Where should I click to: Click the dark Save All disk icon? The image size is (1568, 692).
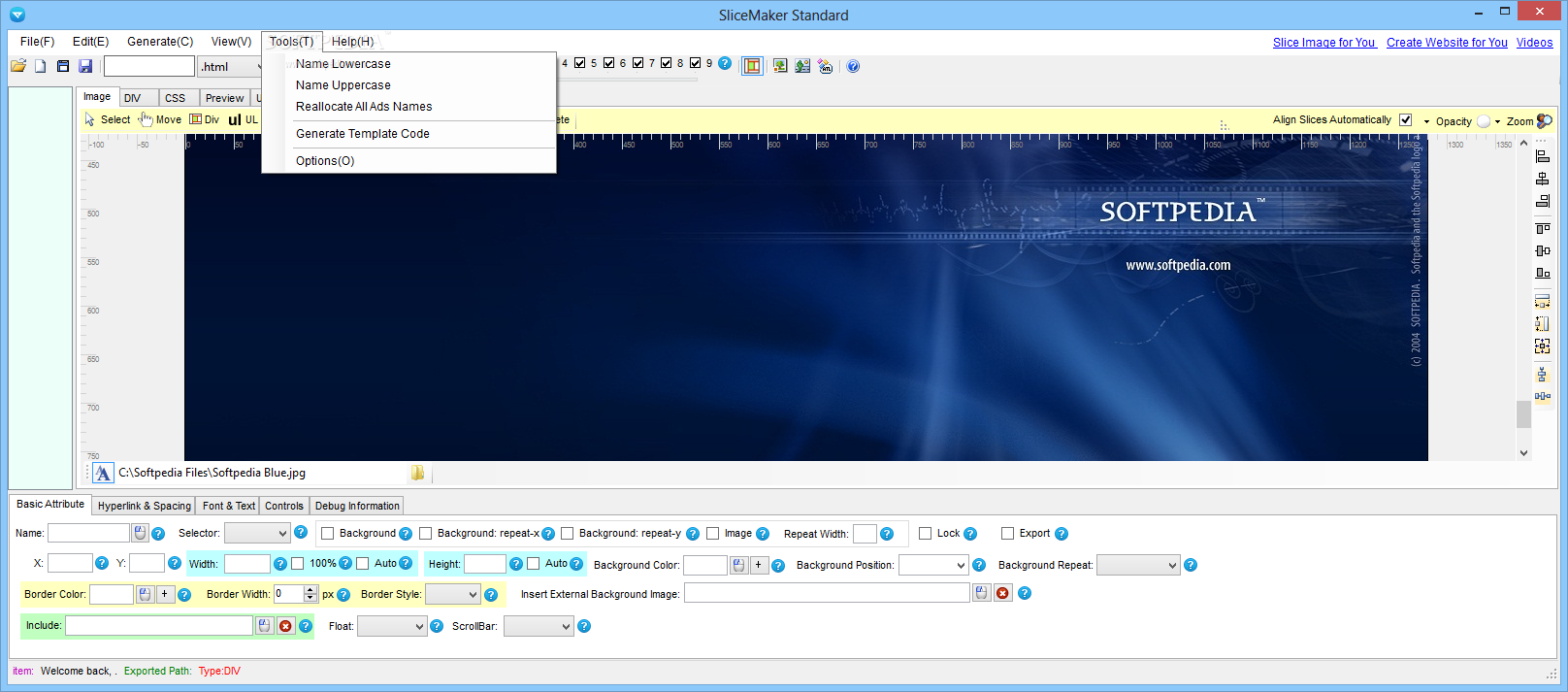tap(63, 66)
